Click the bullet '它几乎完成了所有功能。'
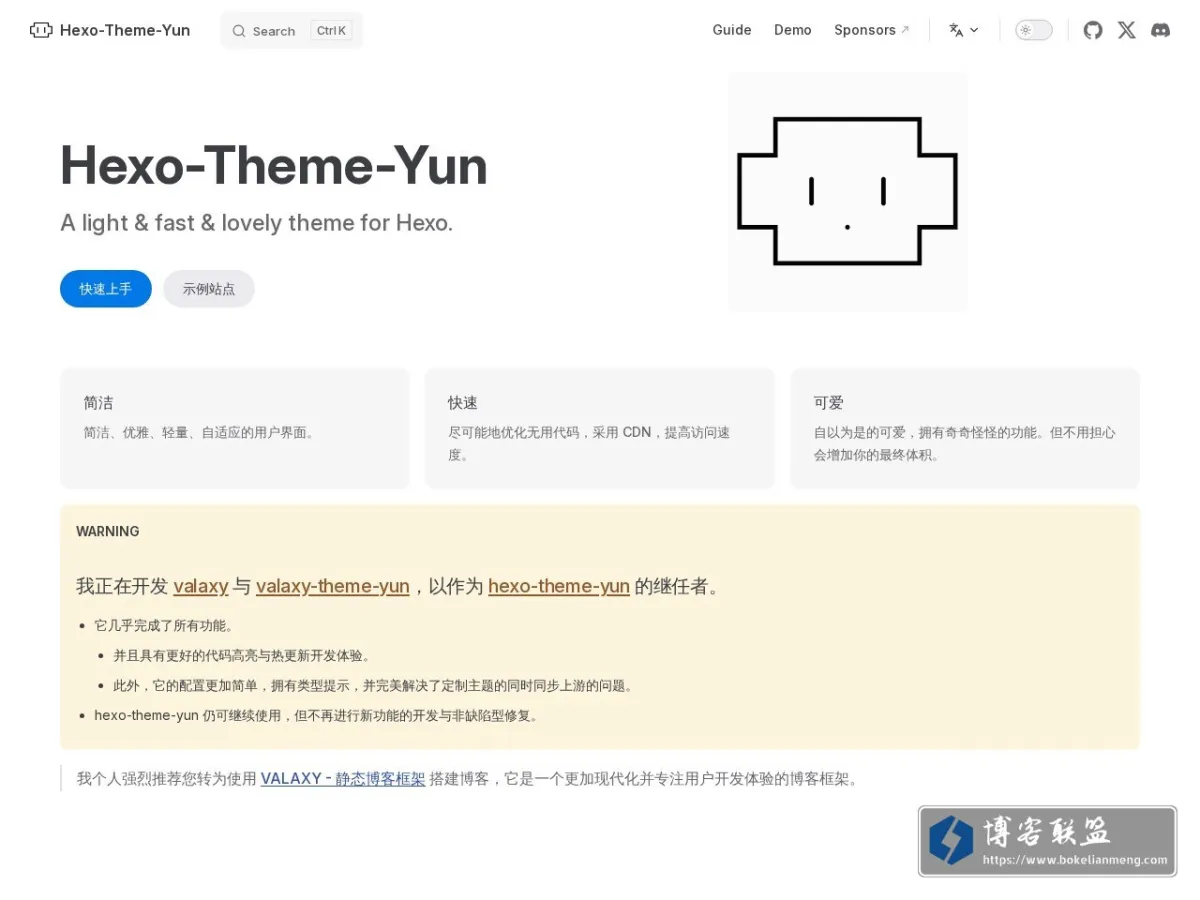The width and height of the screenshot is (1200, 900). coord(164,626)
